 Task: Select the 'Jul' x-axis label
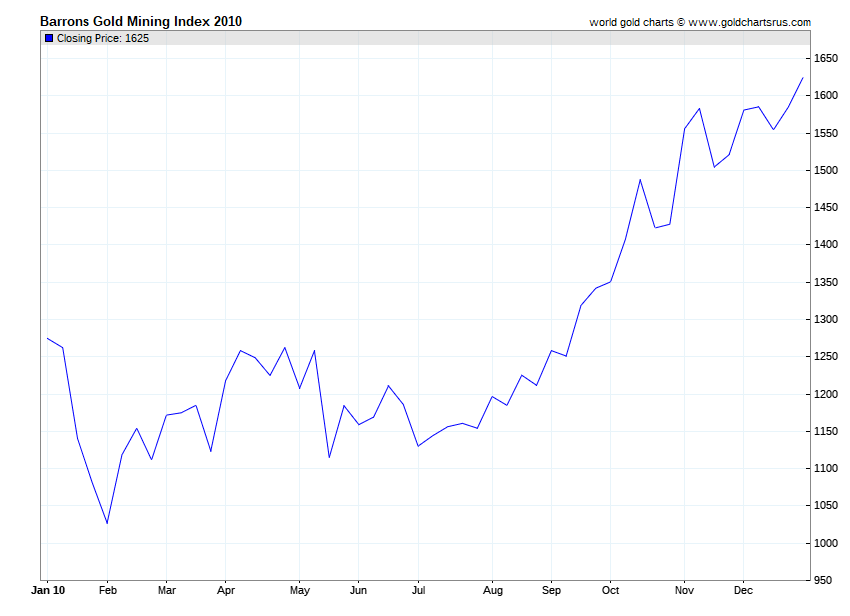[x=419, y=590]
